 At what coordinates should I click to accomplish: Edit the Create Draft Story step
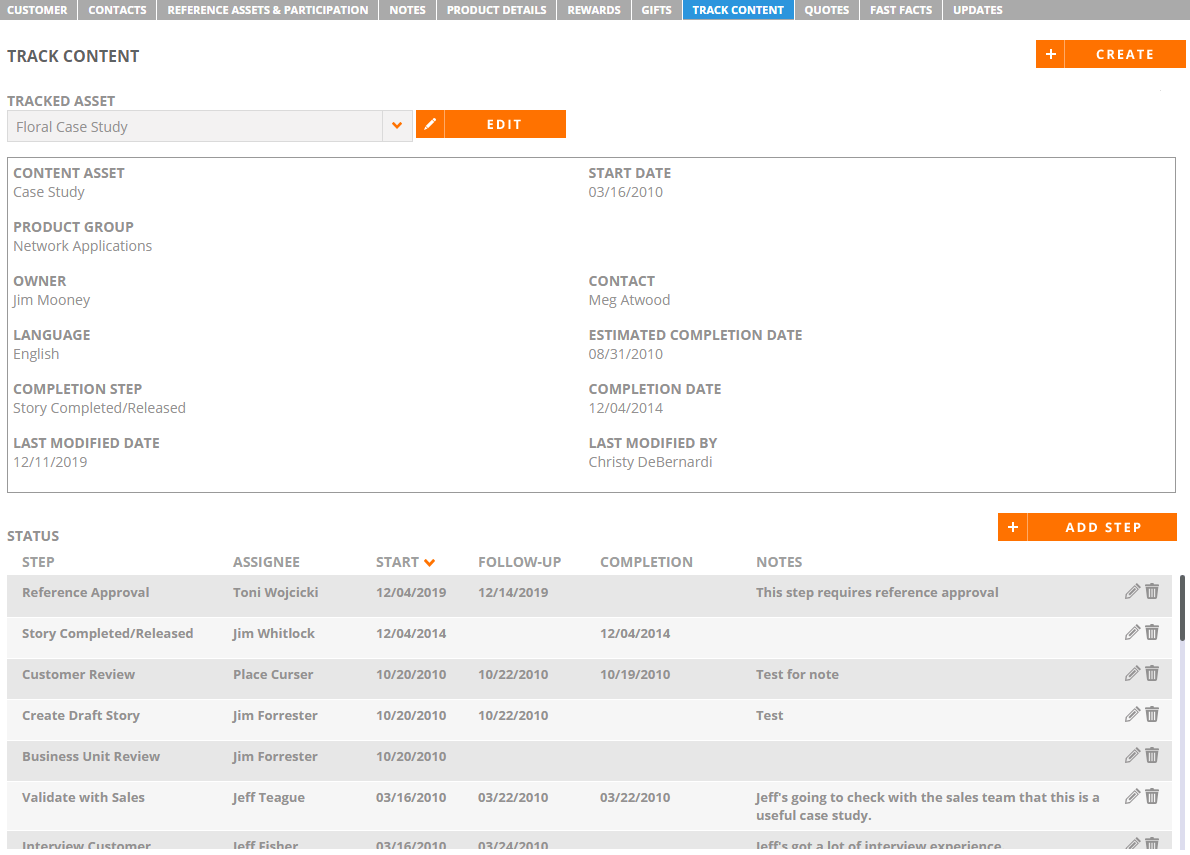(x=1132, y=715)
